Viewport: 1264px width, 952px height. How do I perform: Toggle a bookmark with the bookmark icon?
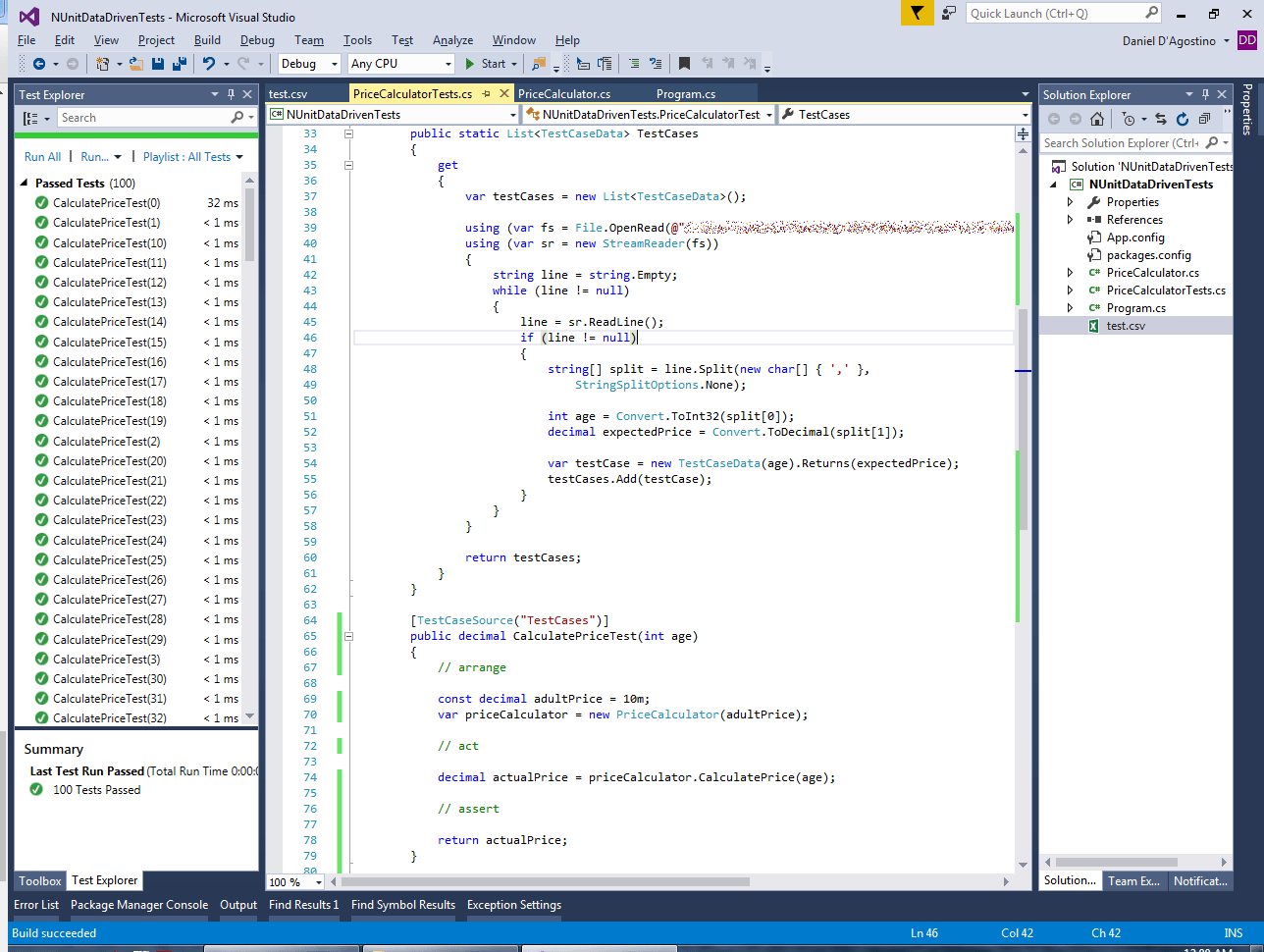point(684,64)
